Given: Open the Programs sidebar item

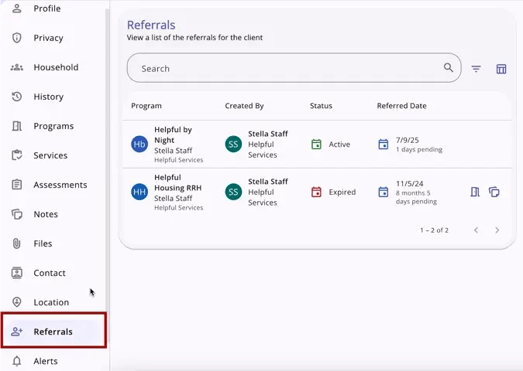Looking at the screenshot, I should pos(53,126).
